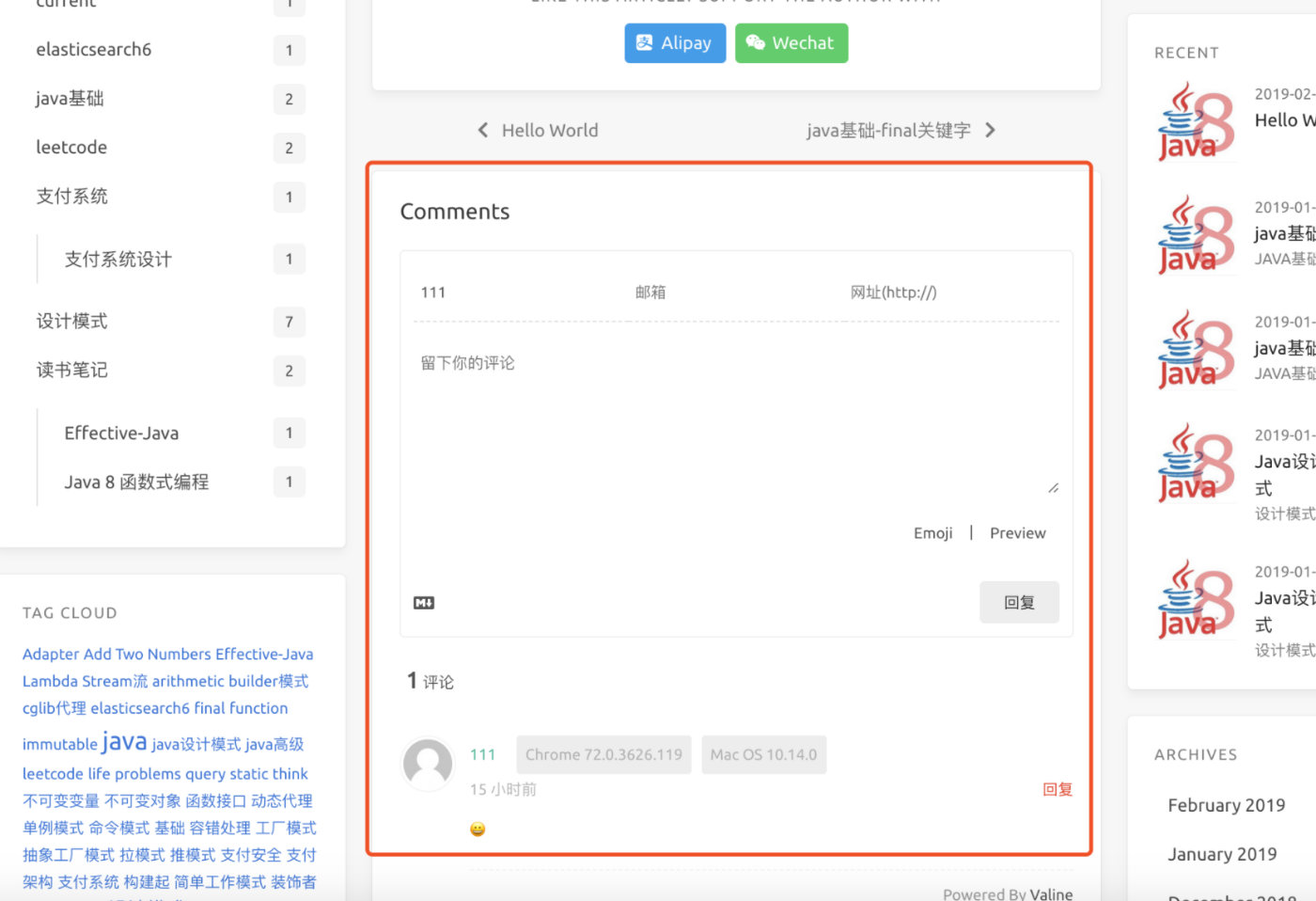
Task: Open the Effective-Java subcategory
Action: 121,434
